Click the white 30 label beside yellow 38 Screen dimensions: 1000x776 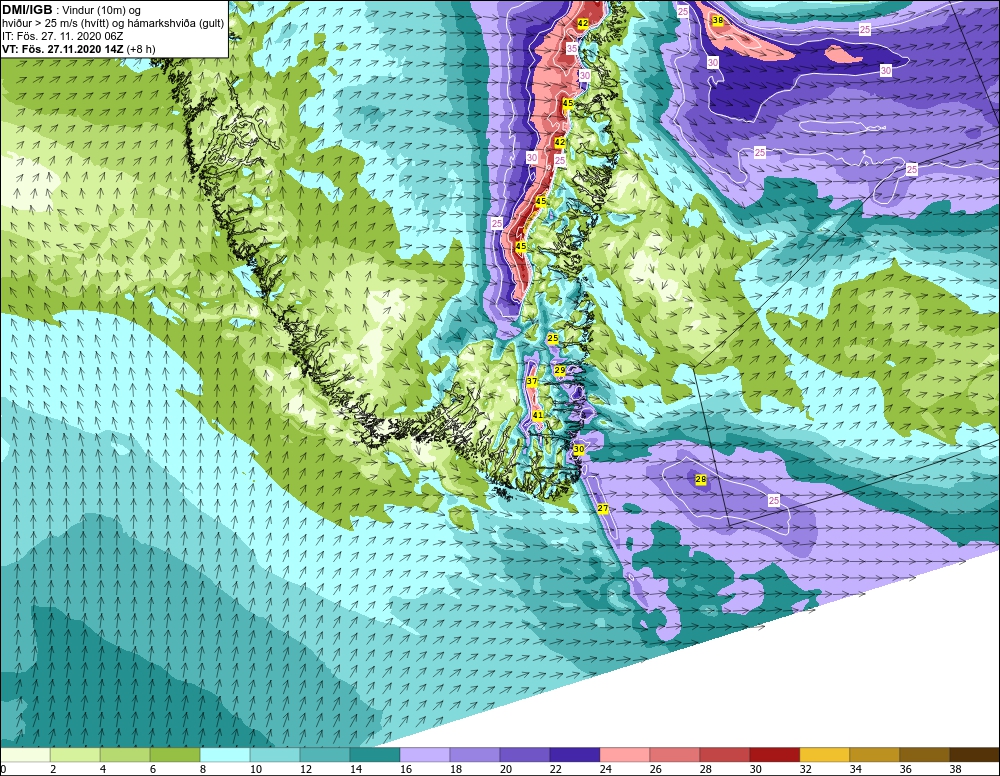pyautogui.click(x=712, y=62)
